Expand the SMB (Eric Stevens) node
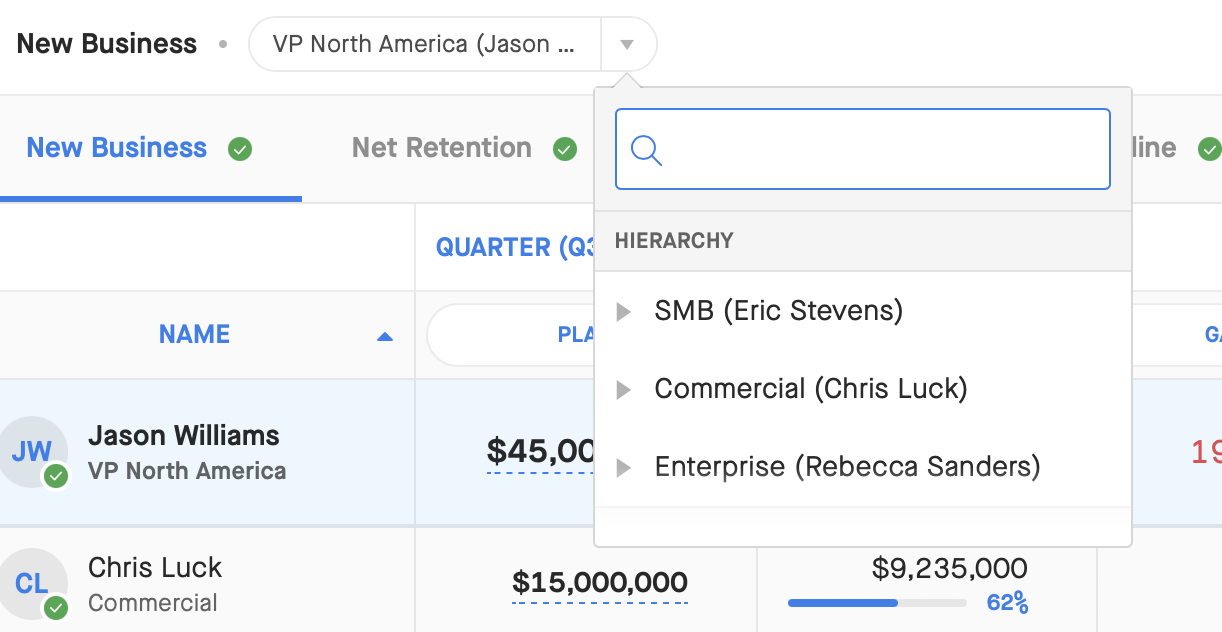 coord(623,312)
